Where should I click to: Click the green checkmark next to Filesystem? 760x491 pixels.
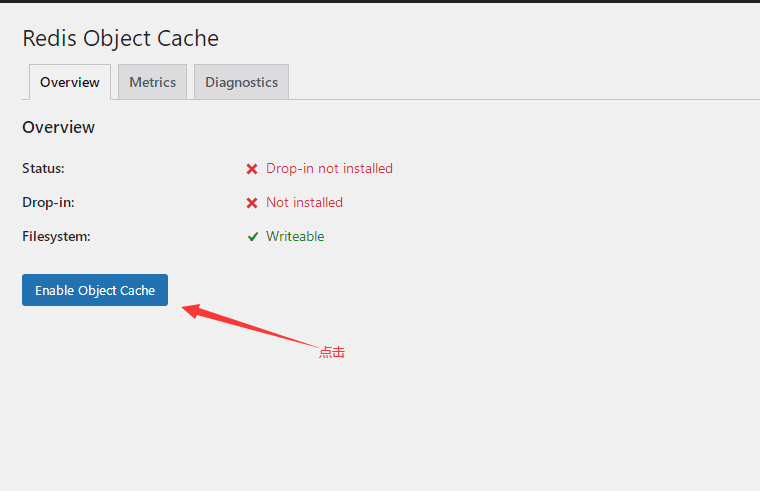(253, 237)
